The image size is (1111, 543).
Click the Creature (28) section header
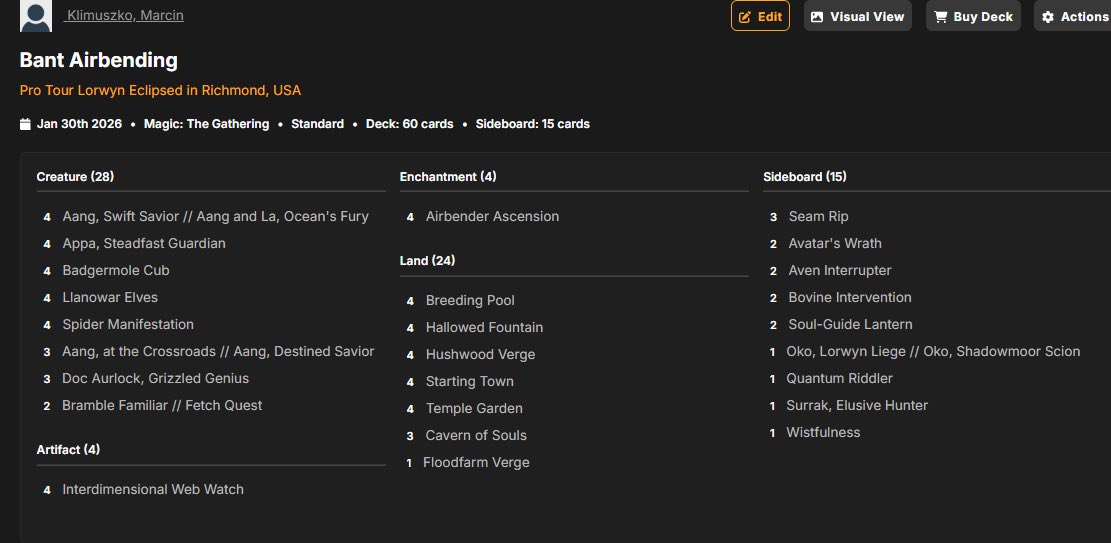point(75,177)
